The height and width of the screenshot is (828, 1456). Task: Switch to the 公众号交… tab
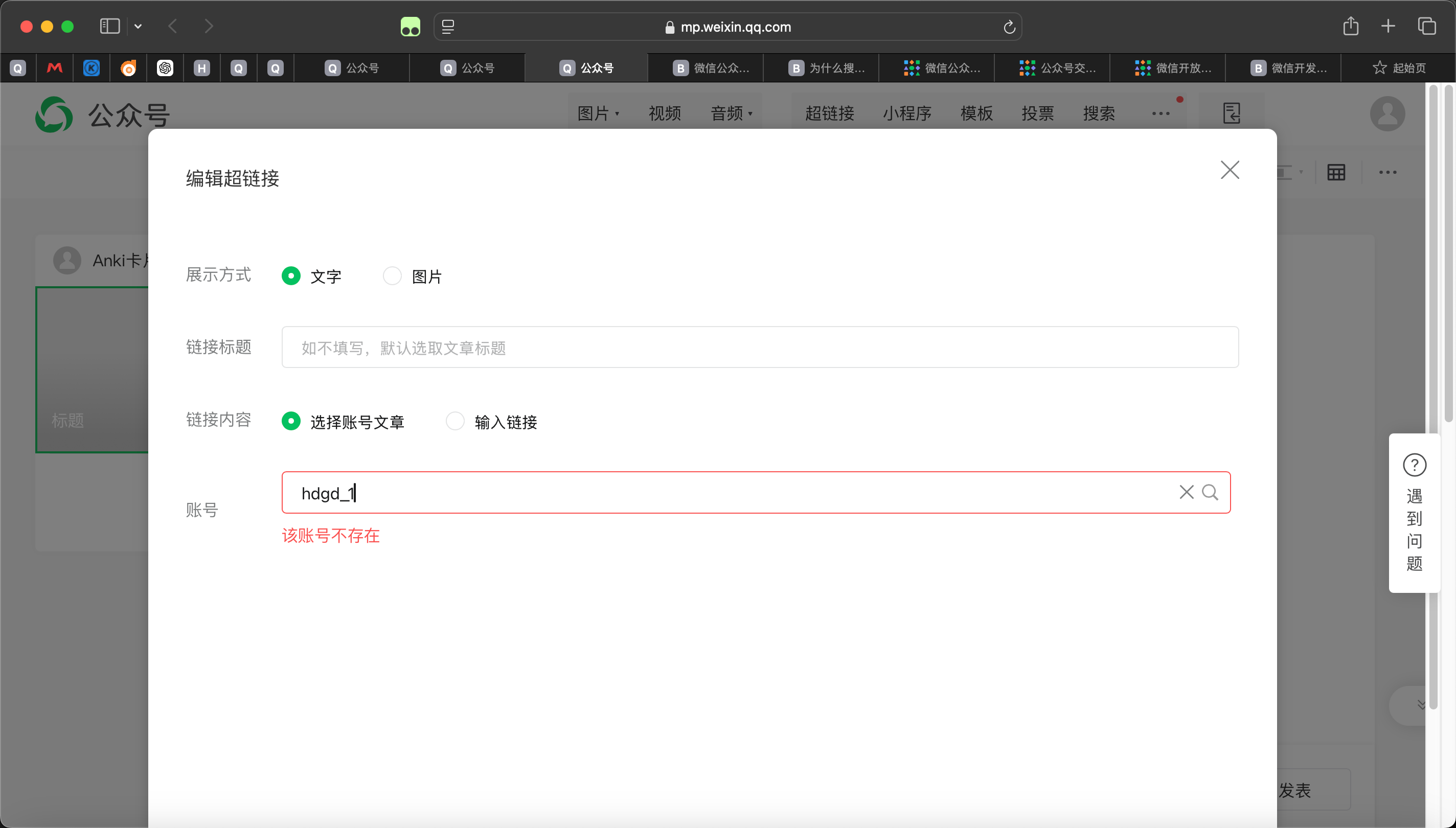pyautogui.click(x=1052, y=68)
